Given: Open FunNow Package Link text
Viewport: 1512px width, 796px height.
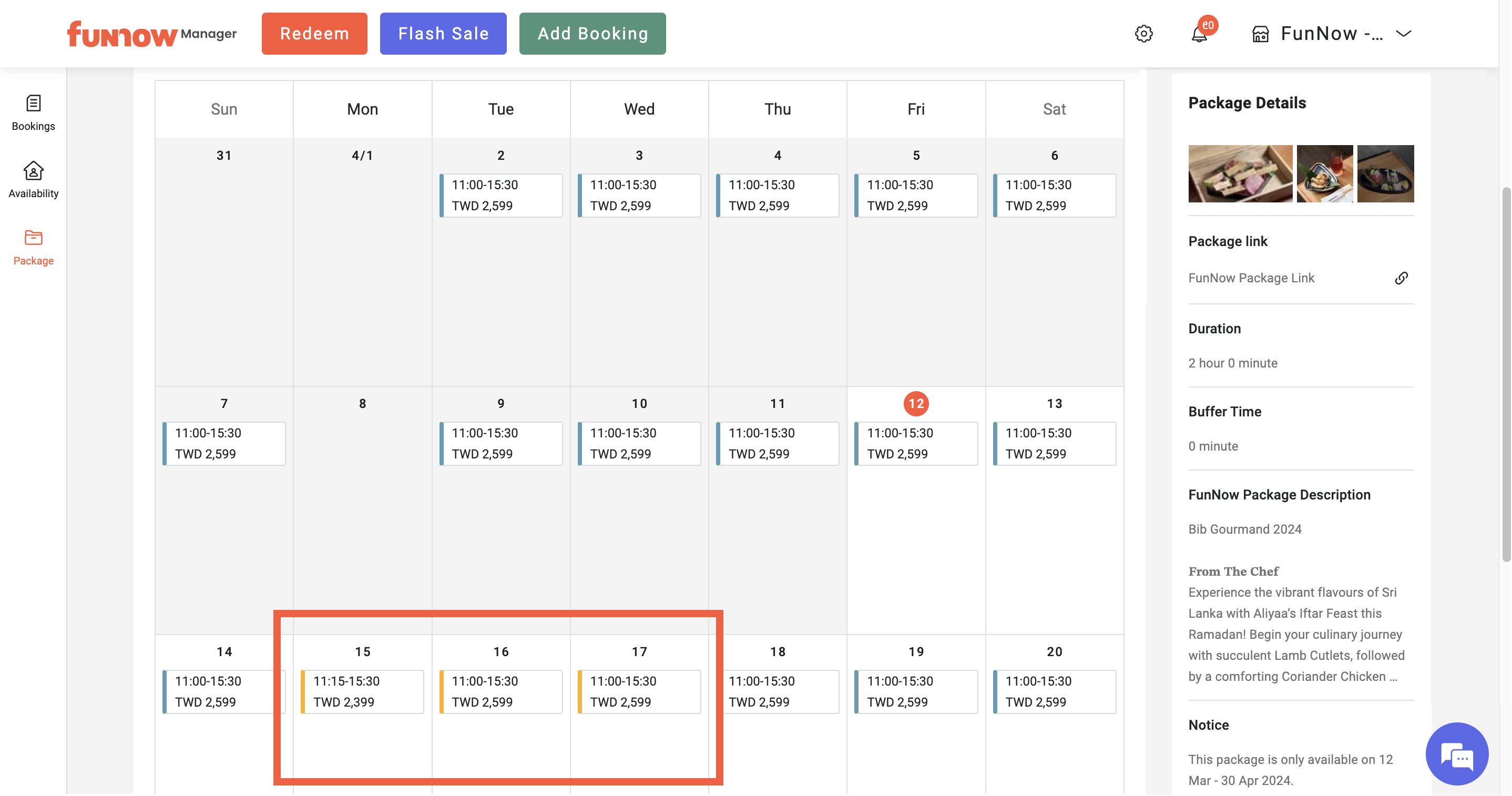Looking at the screenshot, I should [1251, 278].
